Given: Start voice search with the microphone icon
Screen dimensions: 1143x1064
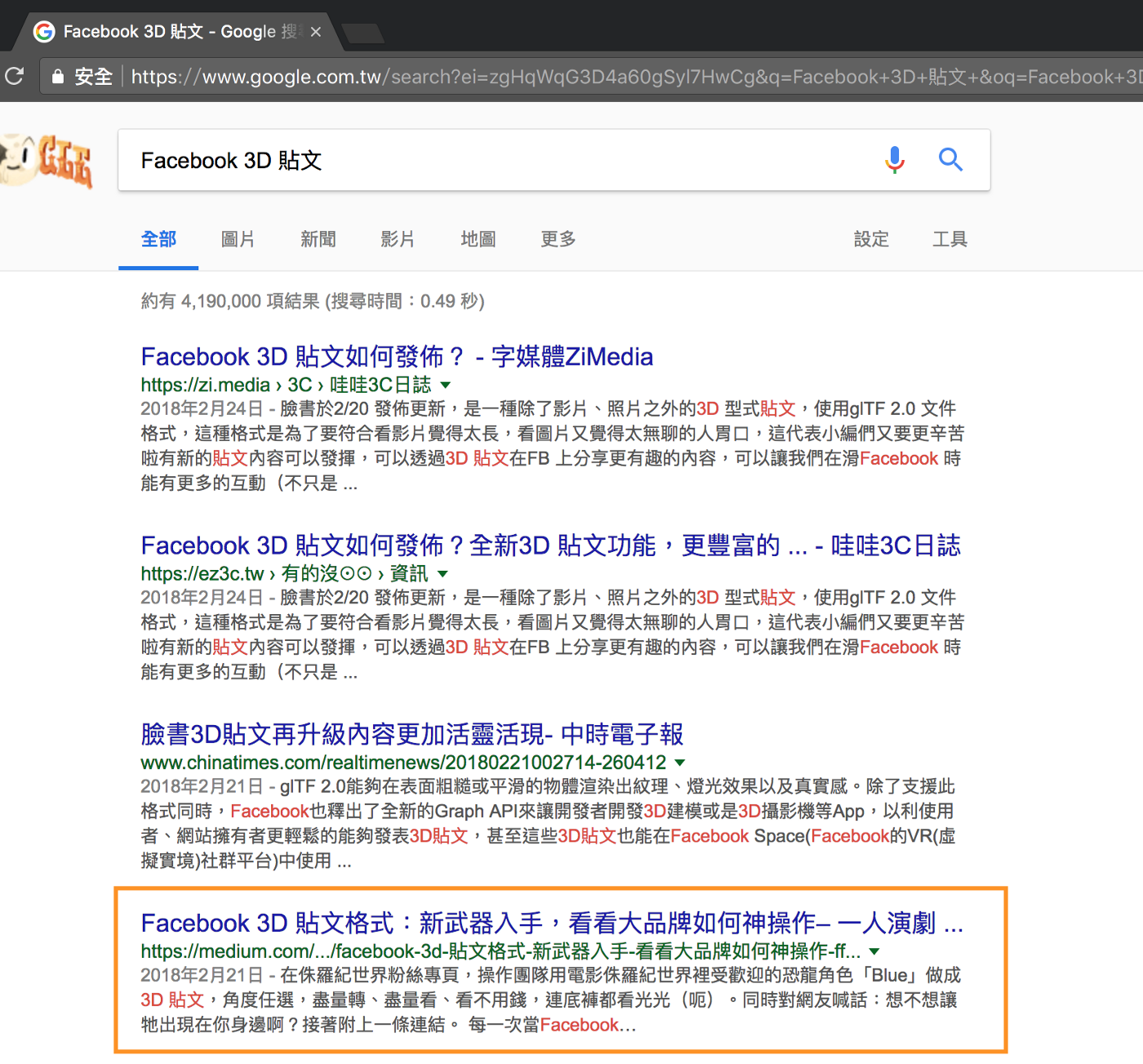Looking at the screenshot, I should click(x=895, y=160).
